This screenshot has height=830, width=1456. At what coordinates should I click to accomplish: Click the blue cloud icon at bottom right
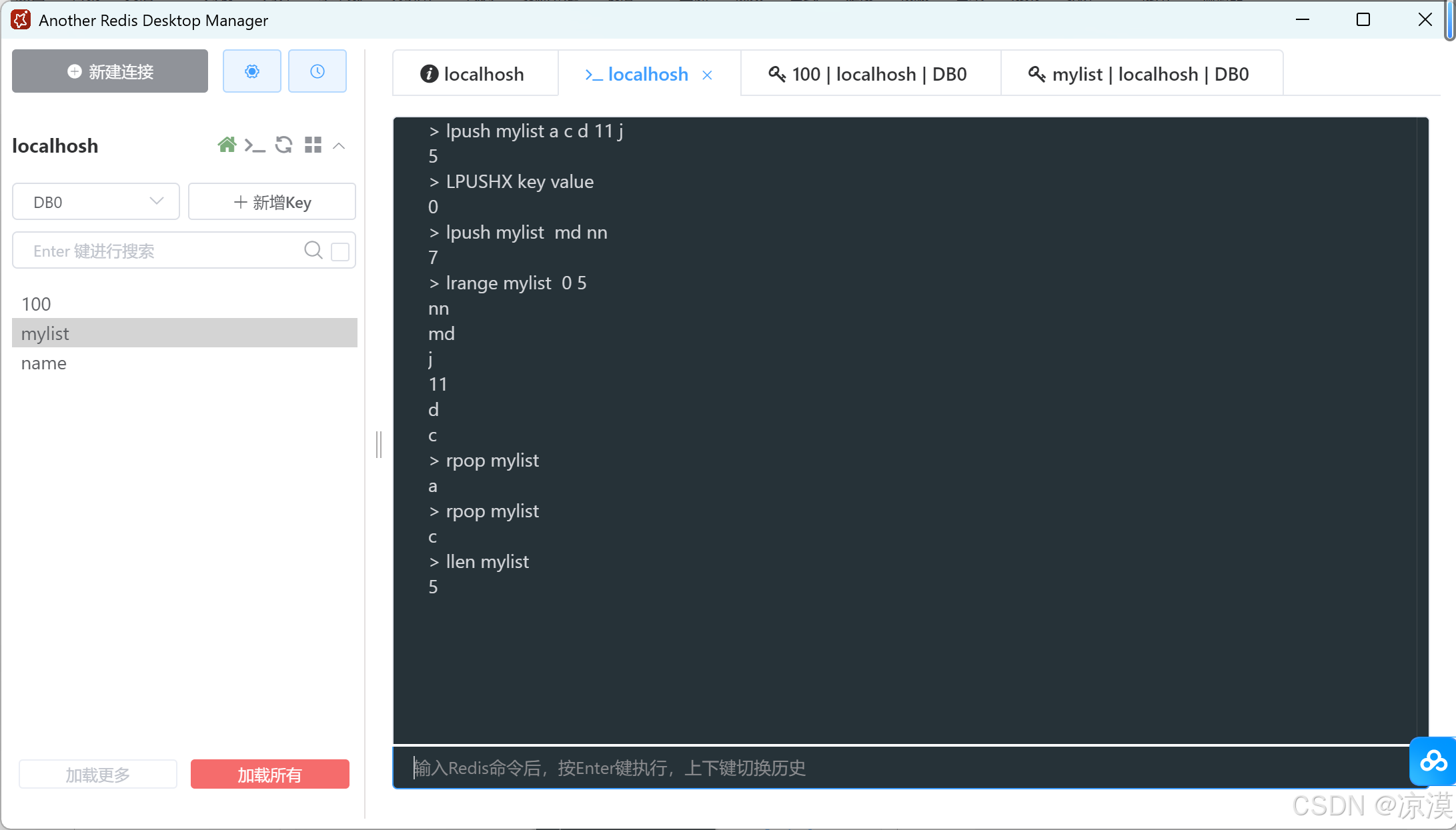(x=1433, y=761)
